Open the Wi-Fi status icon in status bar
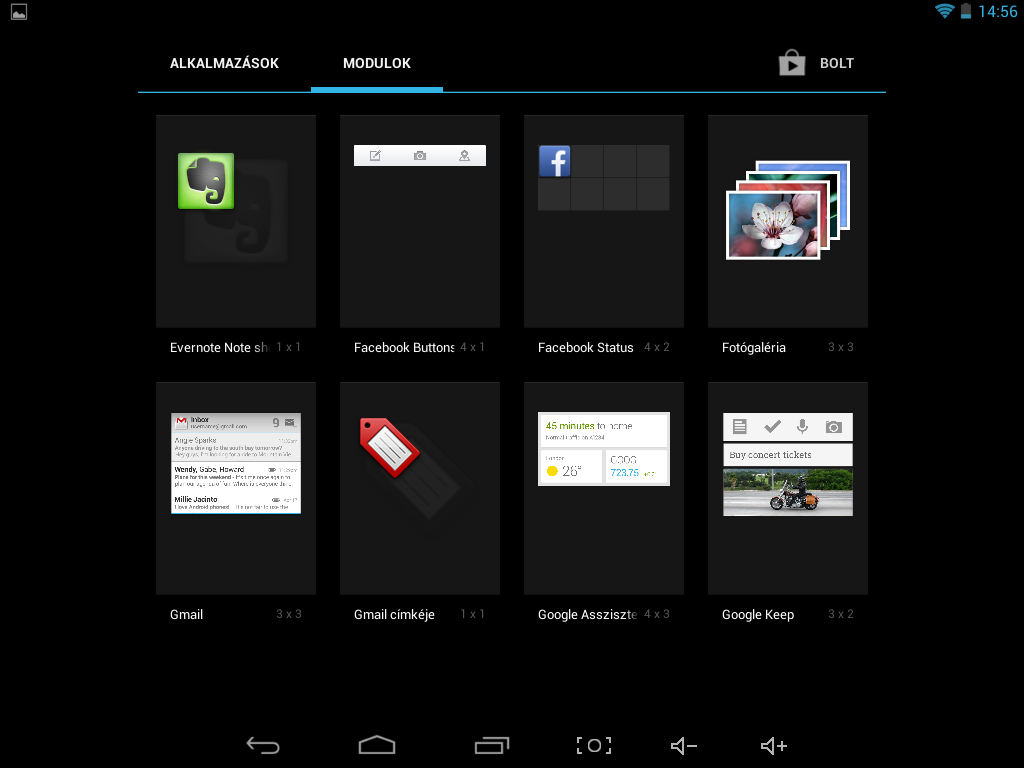Viewport: 1024px width, 768px height. (944, 11)
